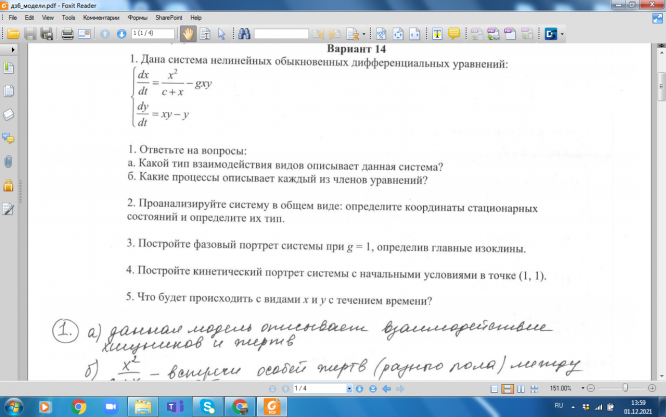Click the blue Previous View back arrow
This screenshot has width=666, height=417.
(x=387, y=389)
